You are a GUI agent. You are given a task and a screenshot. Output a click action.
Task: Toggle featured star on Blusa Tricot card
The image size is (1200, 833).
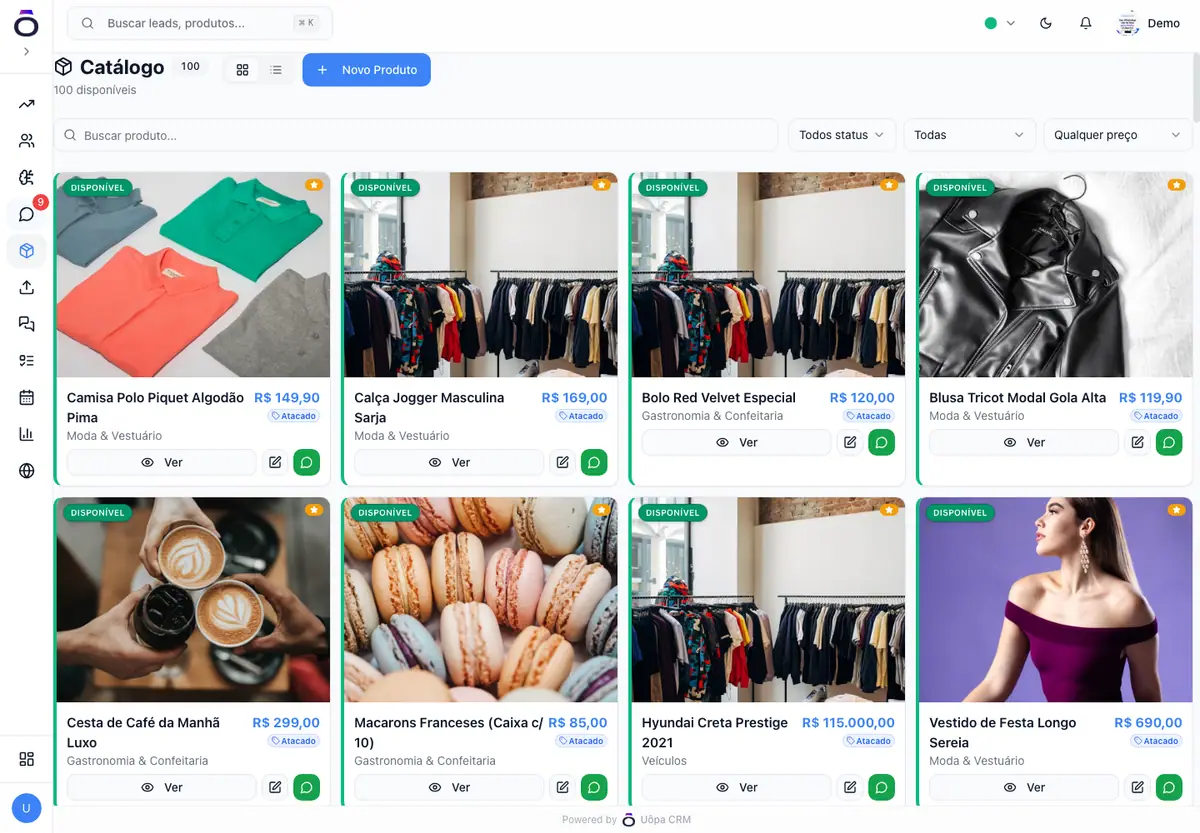(1176, 185)
